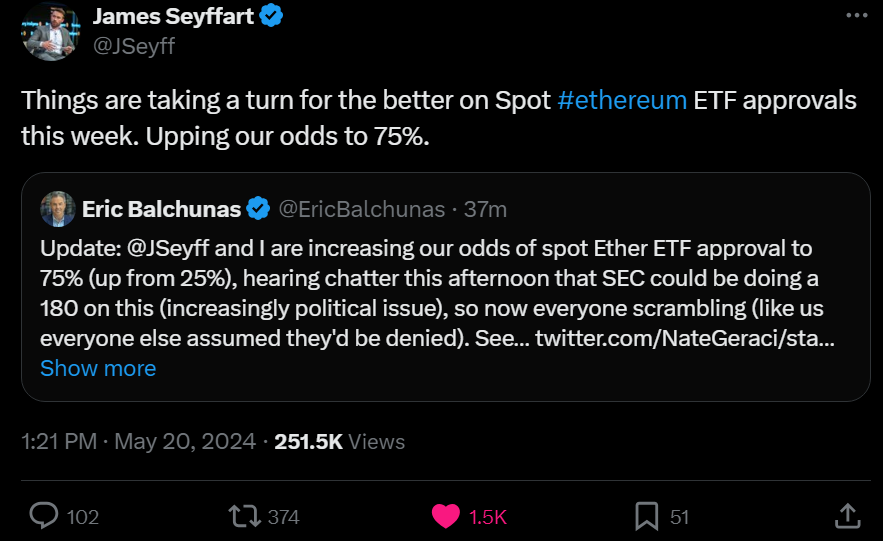Toggle the pink heart like icon
Screen dimensions: 883x541
click(445, 516)
